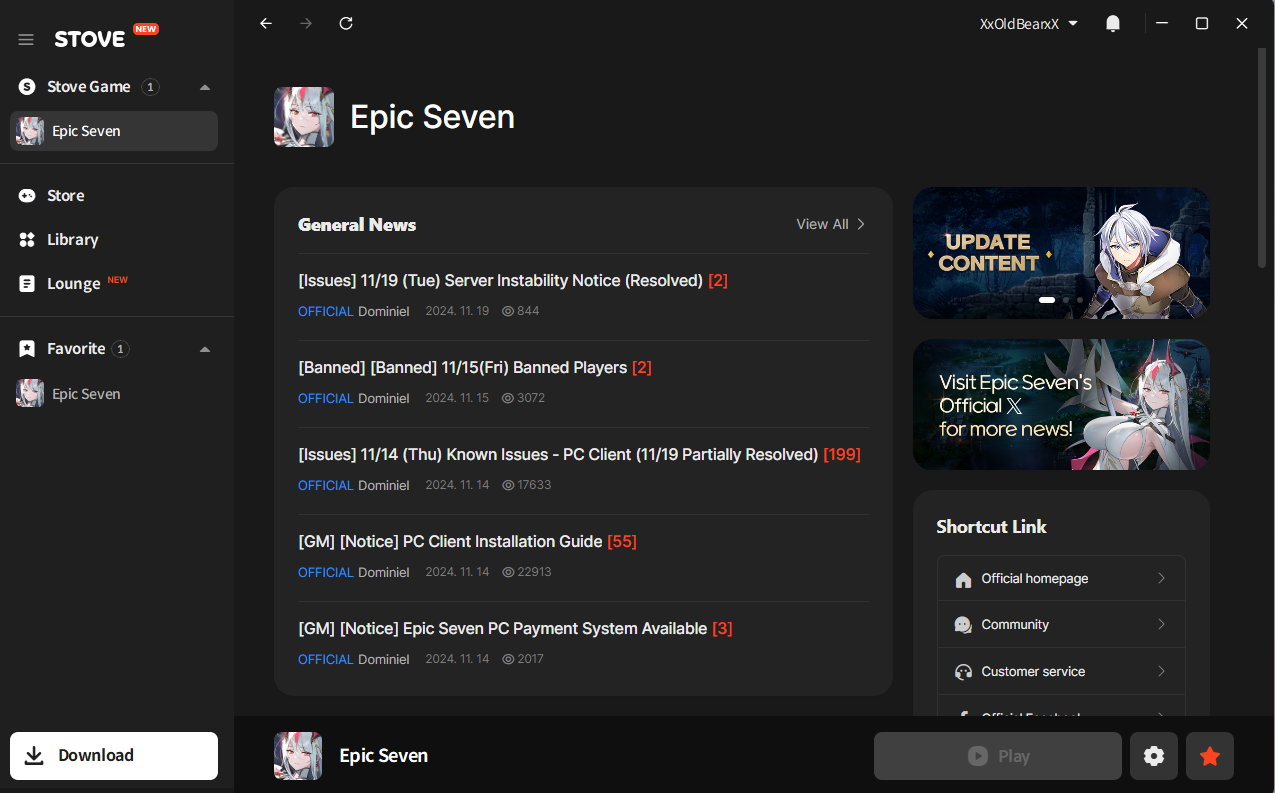The image size is (1275, 793).
Task: Click Epic Seven avatar in bottom bar
Action: click(x=298, y=756)
